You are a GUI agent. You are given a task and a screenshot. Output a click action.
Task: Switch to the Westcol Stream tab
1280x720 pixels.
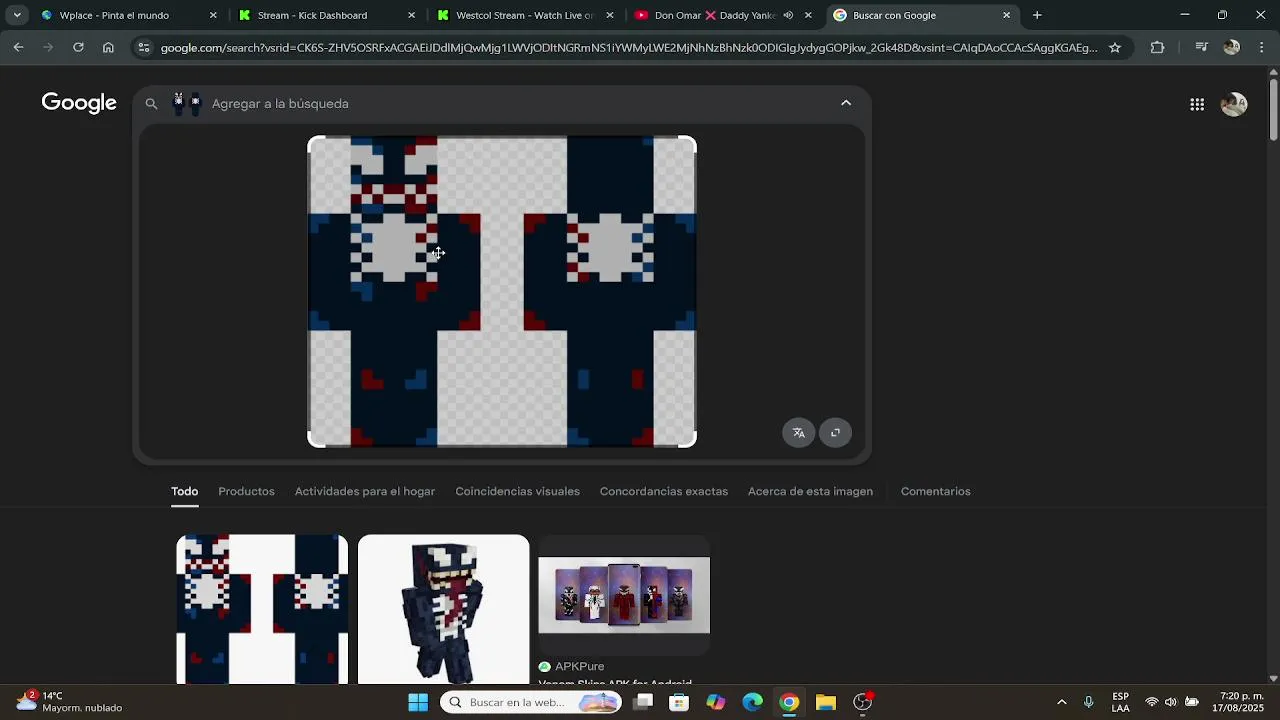[x=524, y=15]
